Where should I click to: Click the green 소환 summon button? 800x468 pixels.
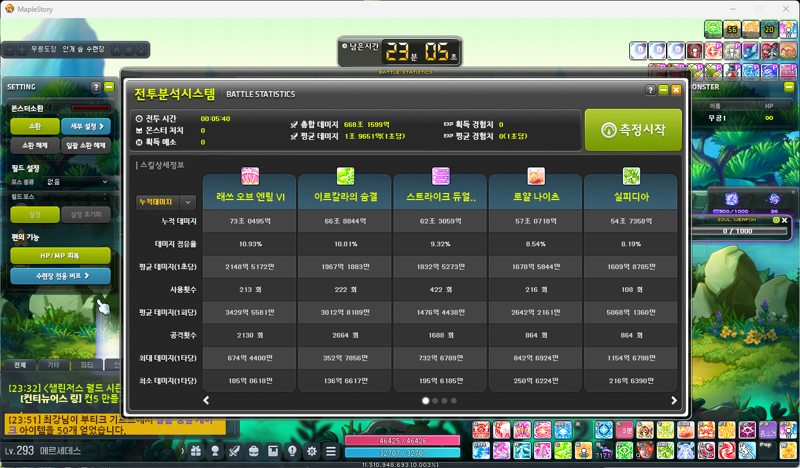point(35,126)
